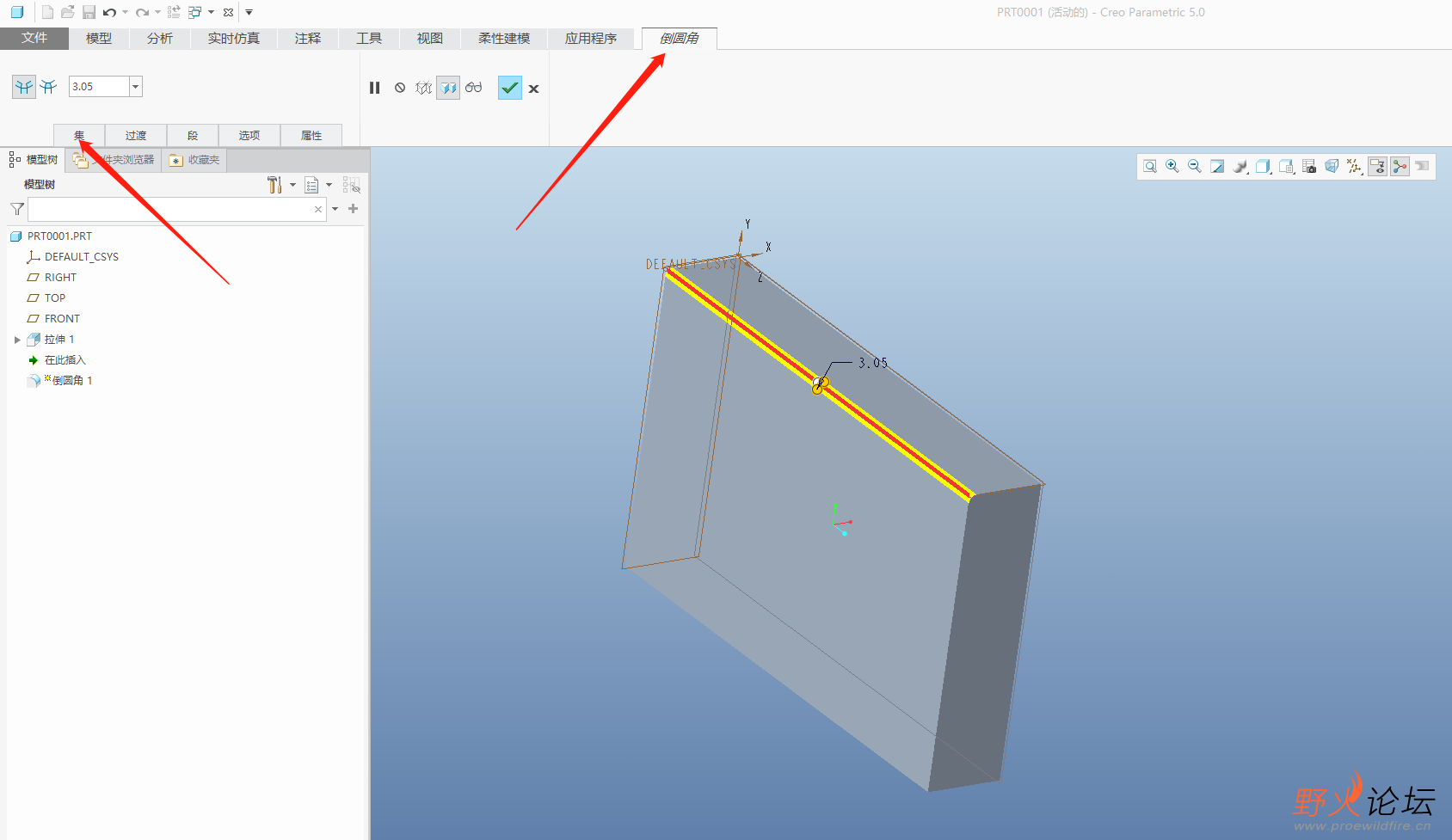Select the TOP datum plane
This screenshot has height=840, width=1452.
pyautogui.click(x=55, y=298)
